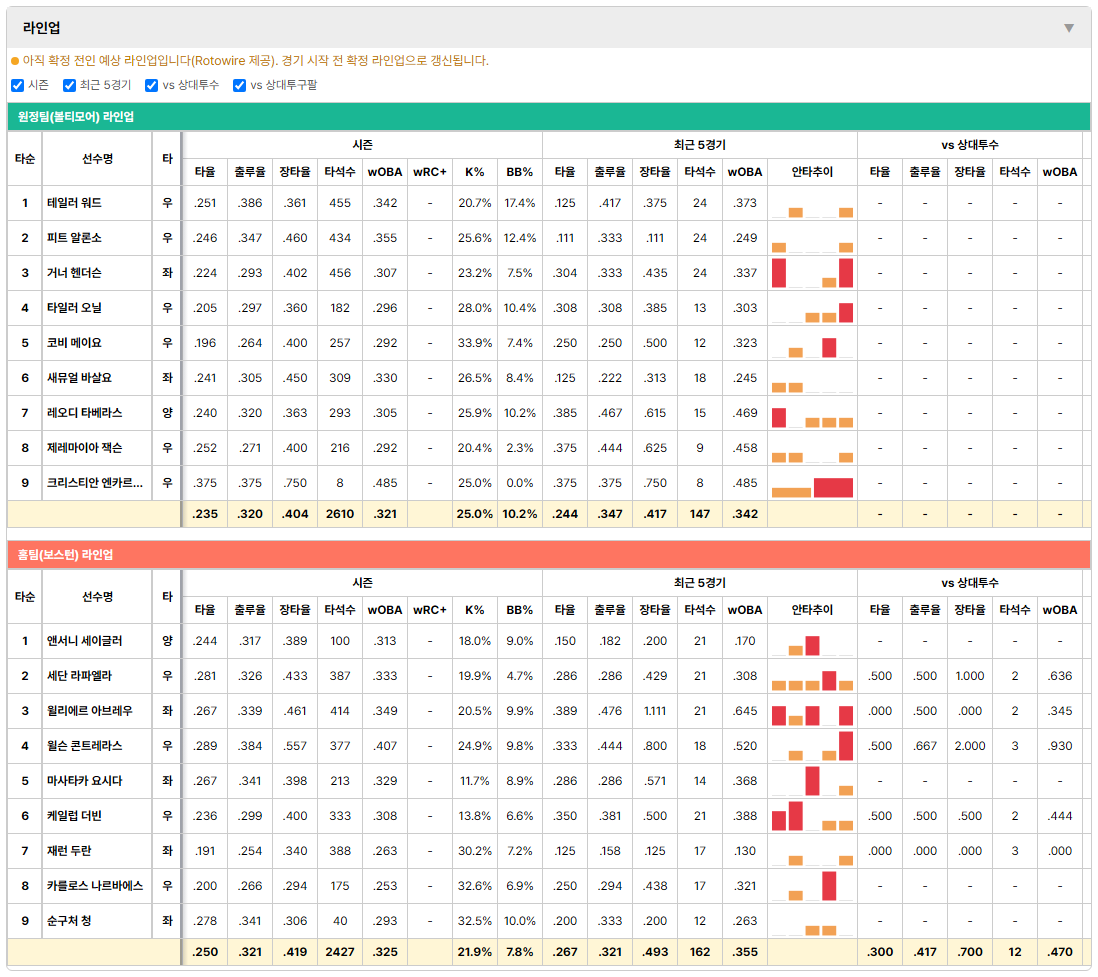Screen dimensions: 1098x977
Task: Click the 홈팀(보스턴) 라인업 header
Action: click(x=65, y=555)
